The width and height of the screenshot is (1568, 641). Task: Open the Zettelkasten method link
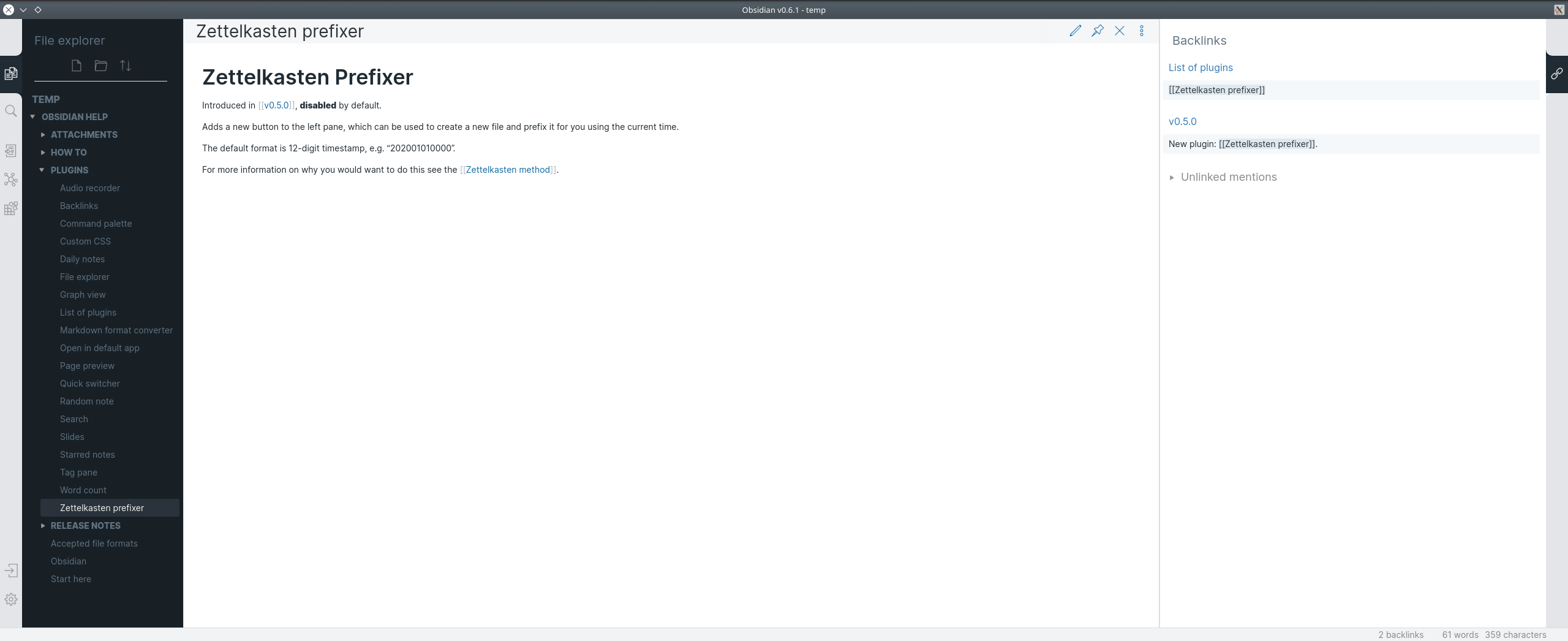click(x=508, y=170)
